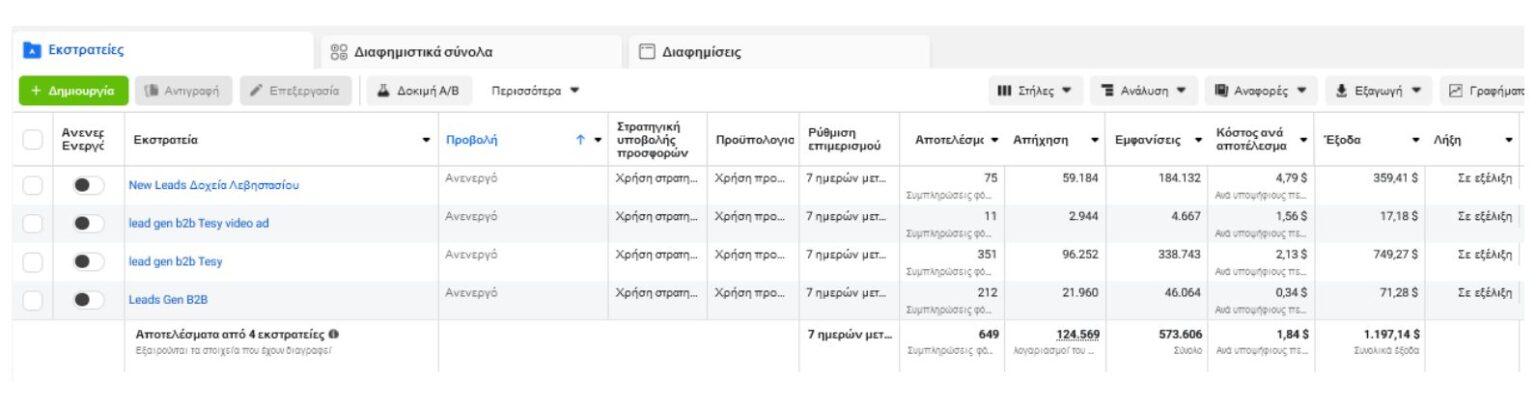Screen dimensions: 1536x407
Task: Expand the Εκστρατεία column header arrow
Action: coord(427,141)
